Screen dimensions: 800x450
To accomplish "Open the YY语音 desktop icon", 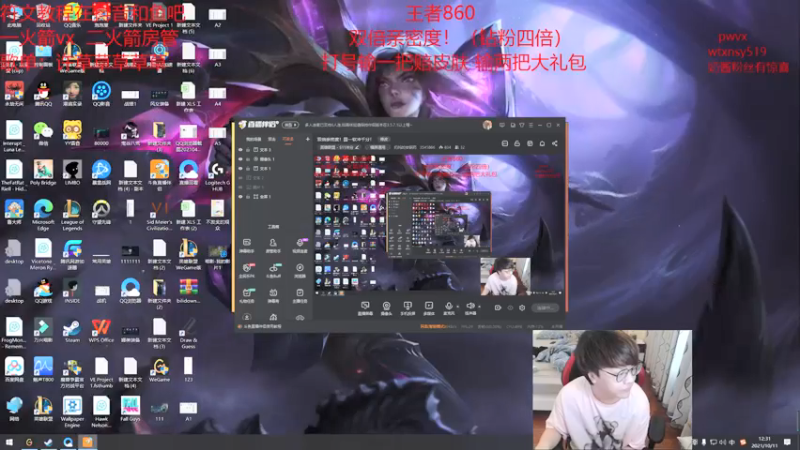I will [72, 133].
